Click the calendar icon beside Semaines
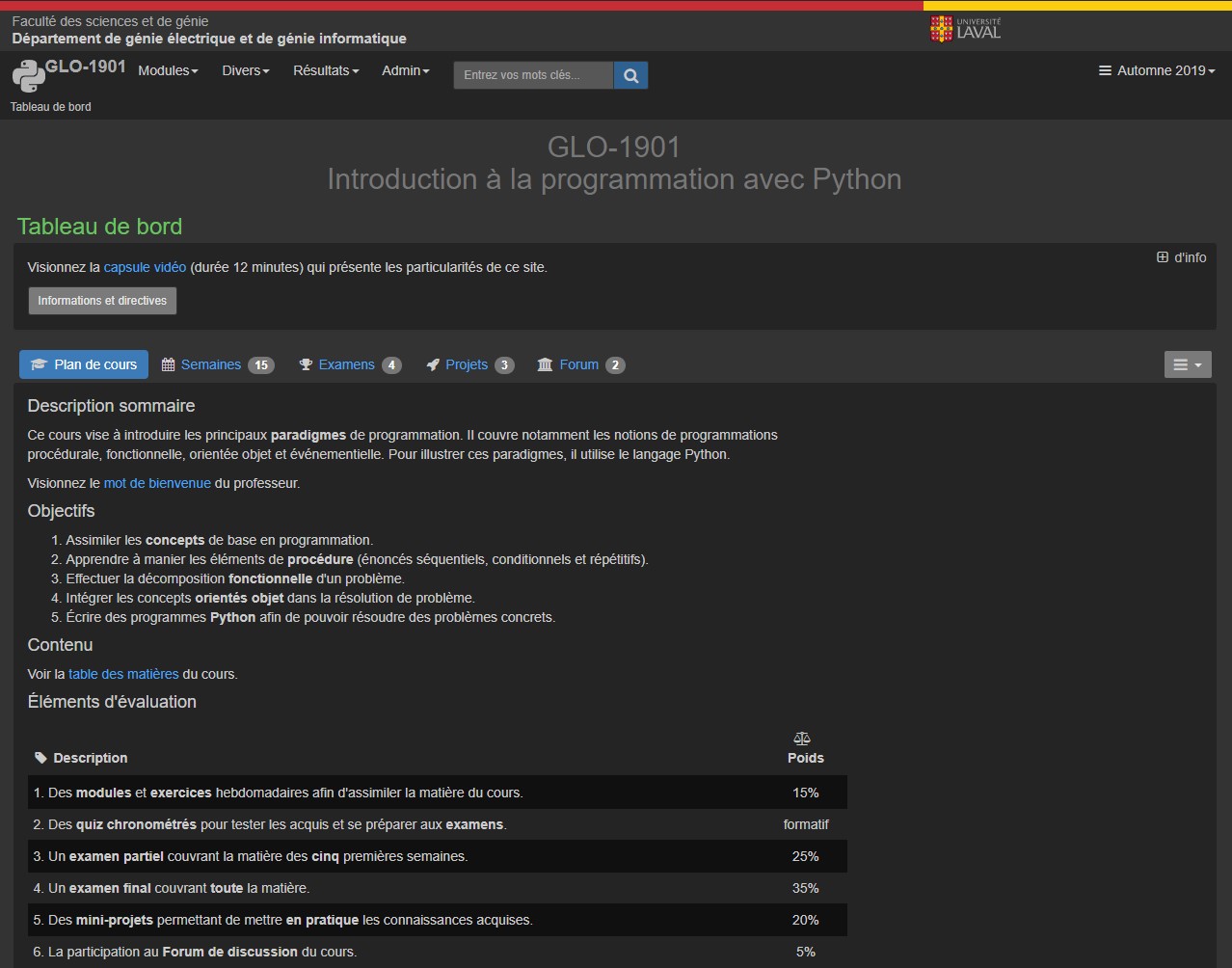 coord(168,364)
